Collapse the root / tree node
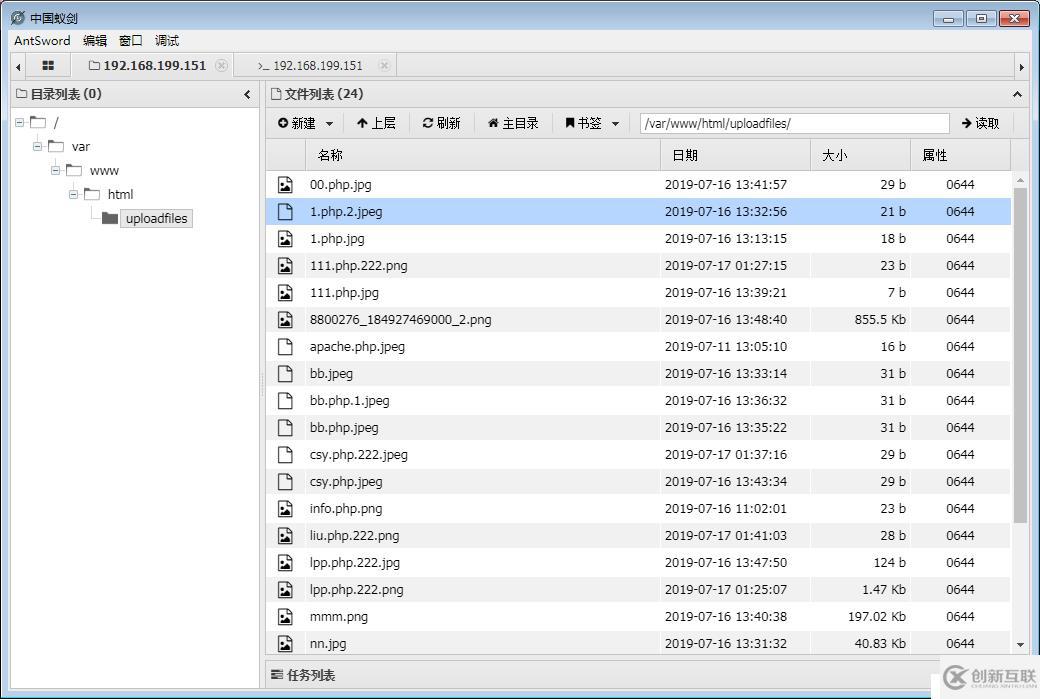The width and height of the screenshot is (1040, 699). [19, 123]
